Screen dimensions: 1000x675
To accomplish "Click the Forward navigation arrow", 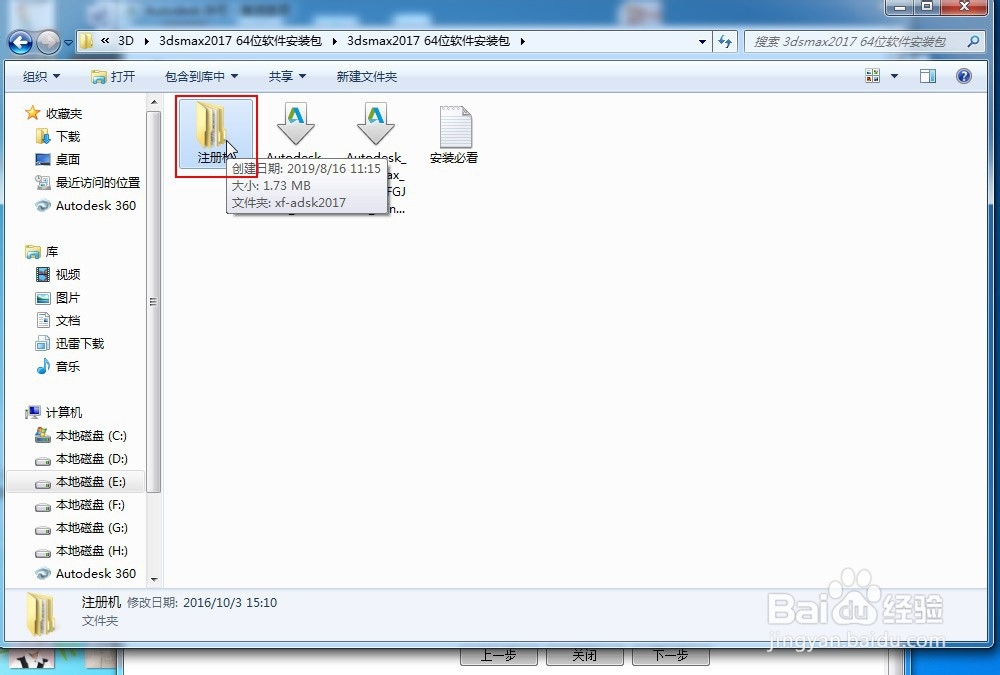I will [48, 42].
